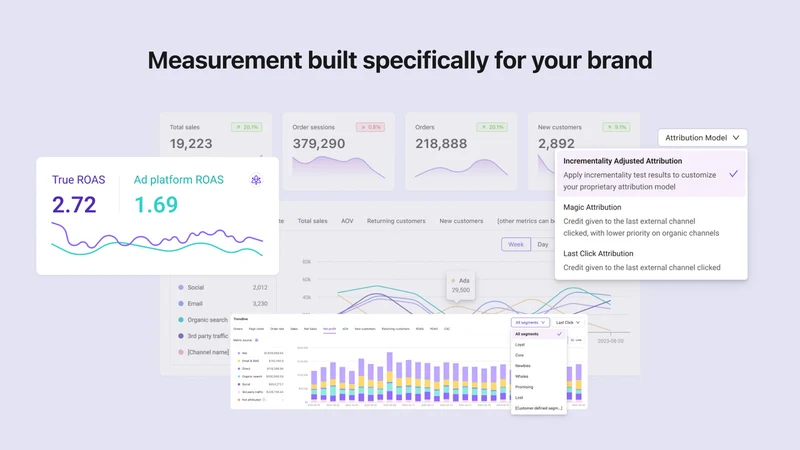This screenshot has height=450, width=800.
Task: Pick the Whales segment from the list
Action: (x=538, y=377)
